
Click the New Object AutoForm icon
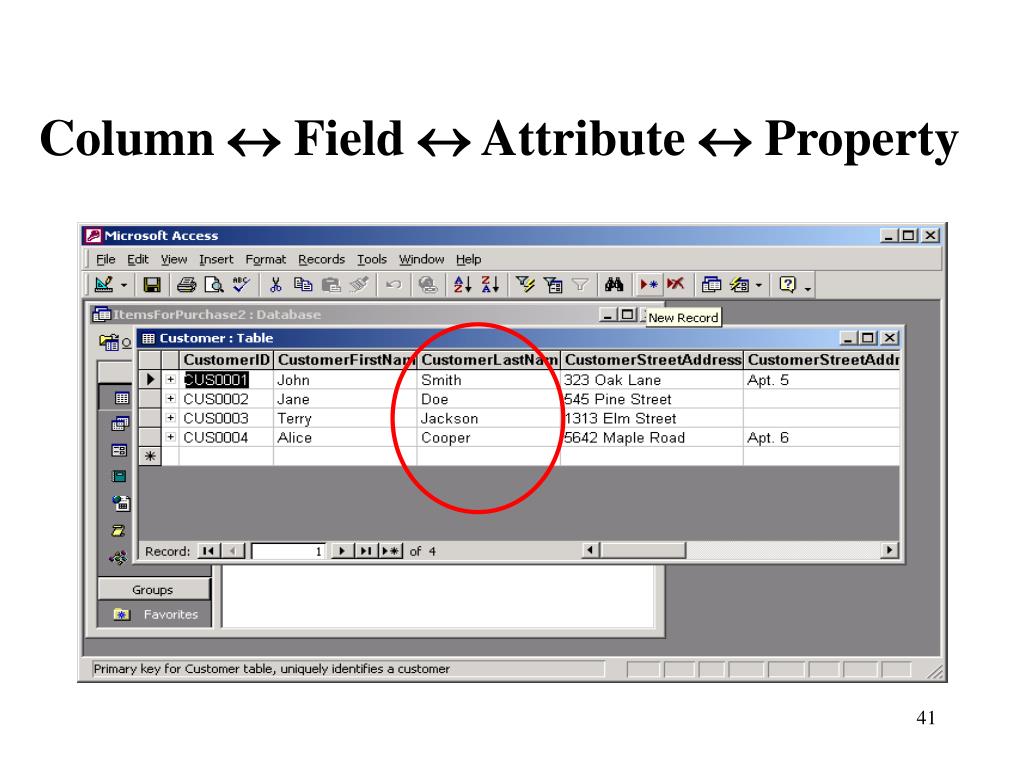click(739, 285)
